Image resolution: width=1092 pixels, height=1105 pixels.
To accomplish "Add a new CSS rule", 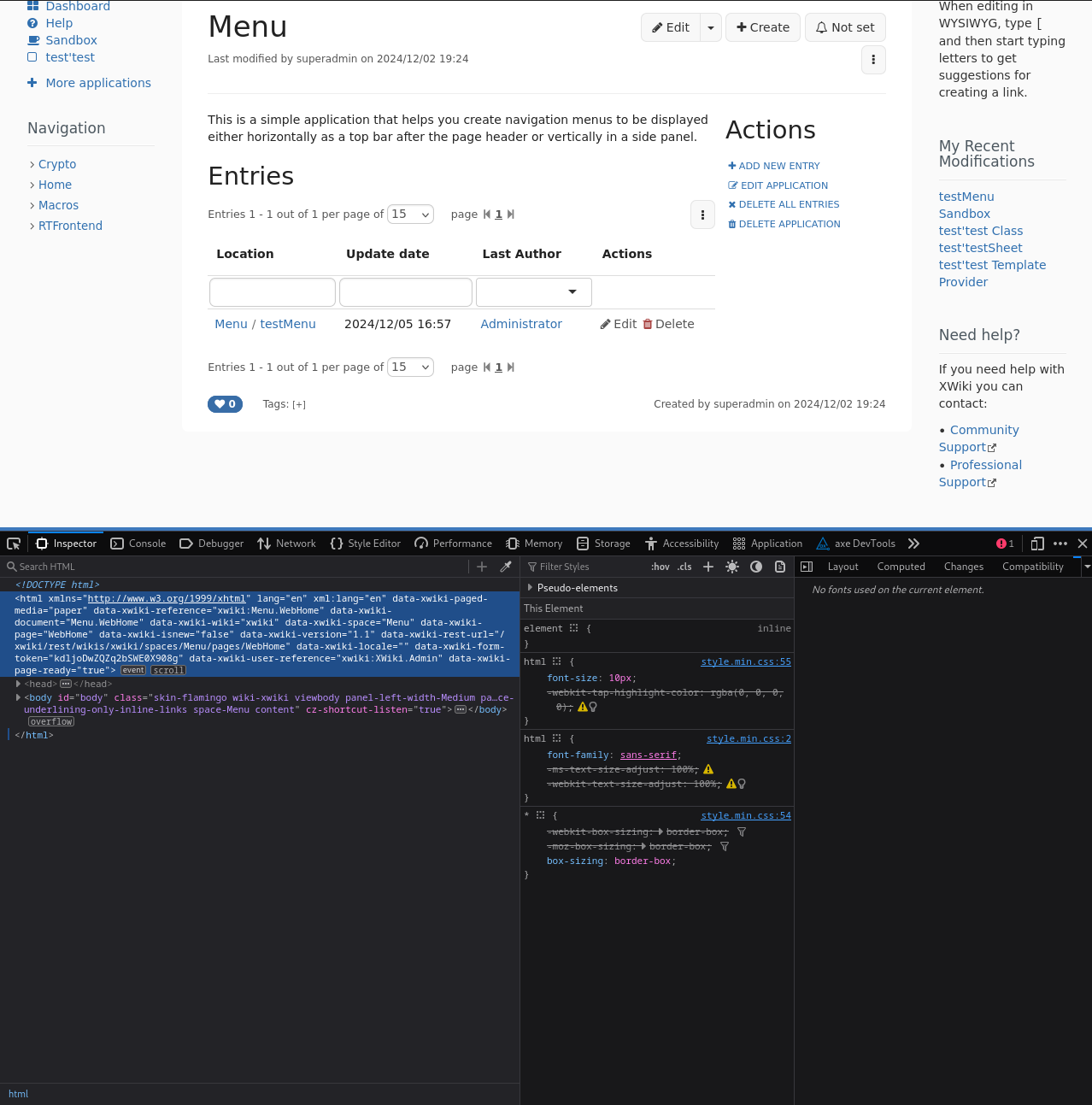I will 708,567.
